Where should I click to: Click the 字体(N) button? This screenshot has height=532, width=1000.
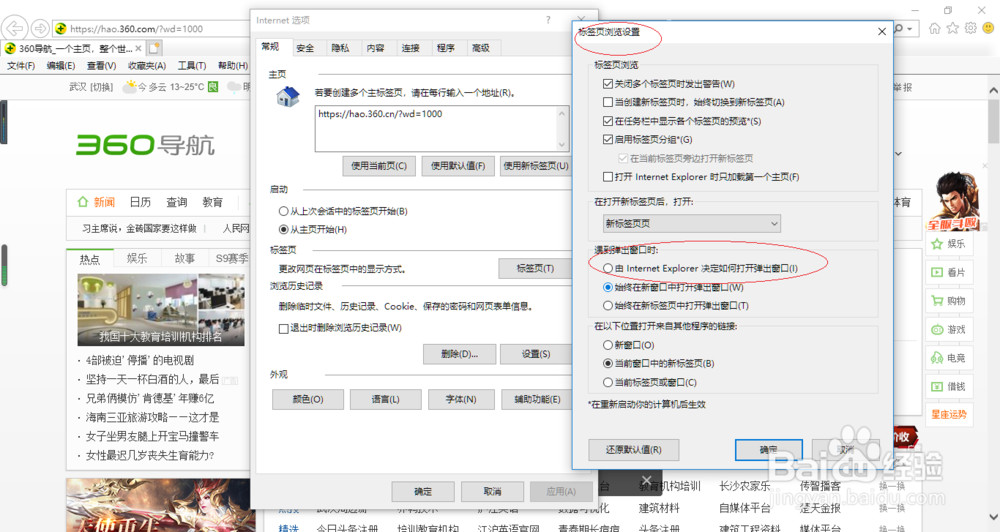pyautogui.click(x=460, y=399)
